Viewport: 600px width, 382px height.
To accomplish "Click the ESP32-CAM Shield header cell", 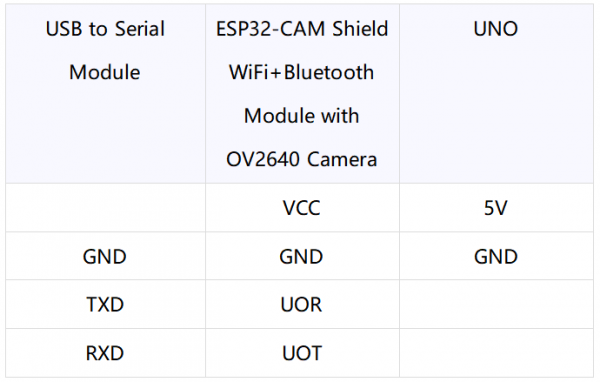I will (x=302, y=94).
